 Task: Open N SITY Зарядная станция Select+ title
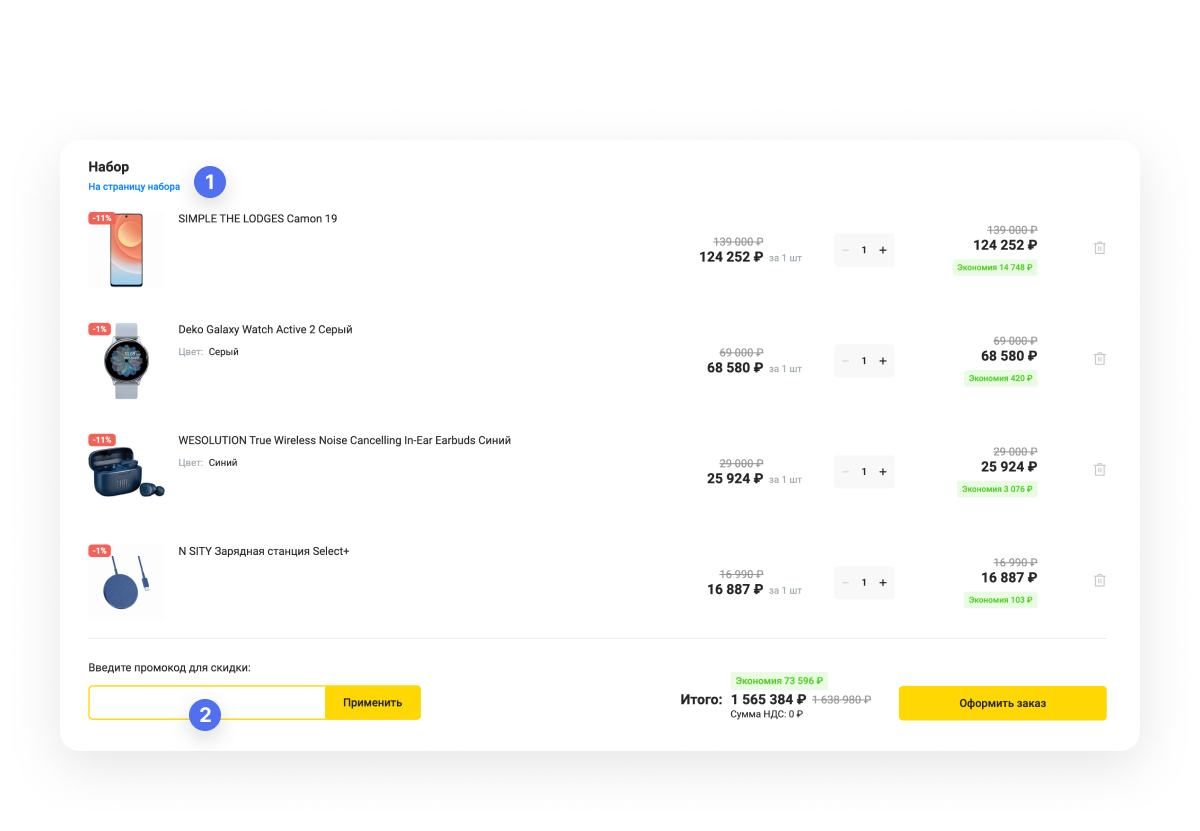(264, 552)
